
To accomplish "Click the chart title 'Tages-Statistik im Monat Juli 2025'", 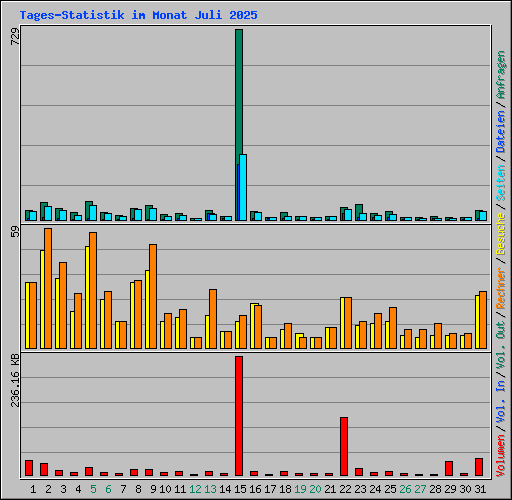I will point(138,15).
